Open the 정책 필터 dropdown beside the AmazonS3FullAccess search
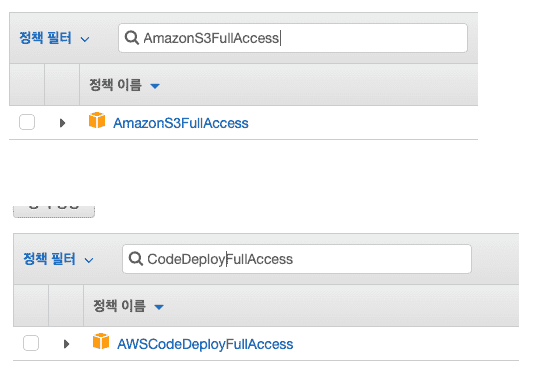539x380 pixels. [54, 38]
